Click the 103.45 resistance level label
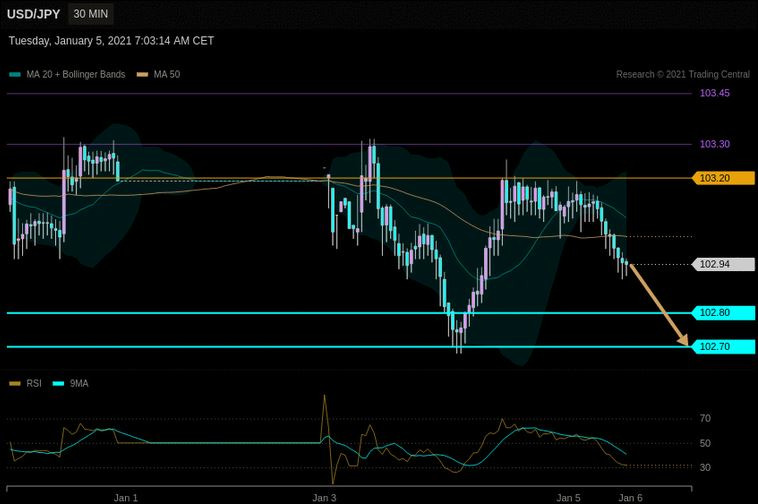Image resolution: width=758 pixels, height=504 pixels. point(714,93)
